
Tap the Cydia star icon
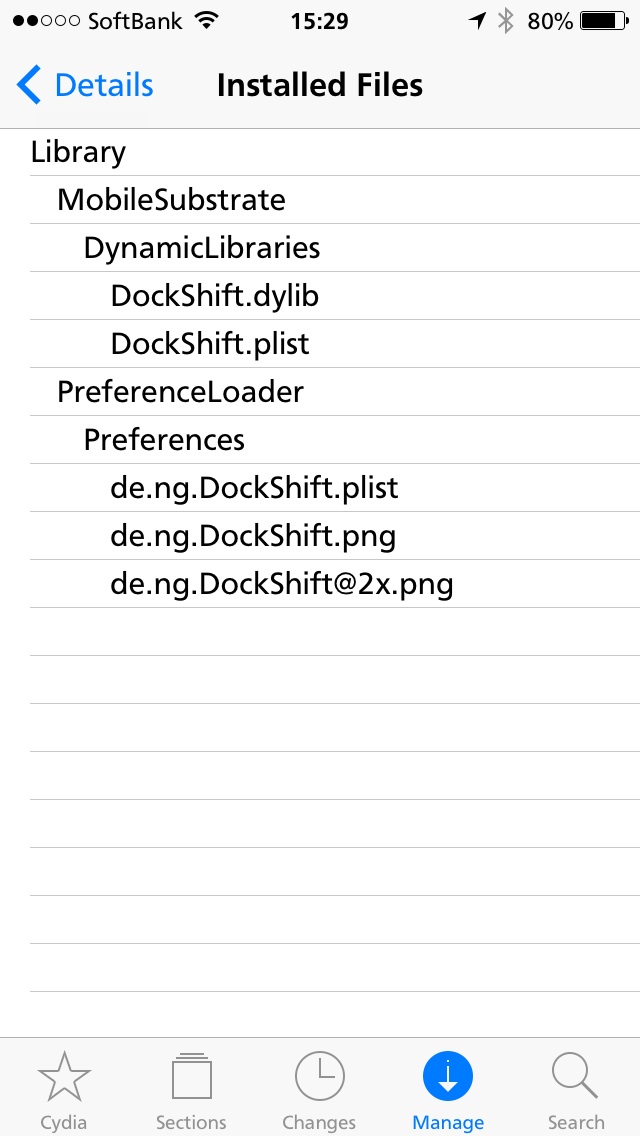point(64,1077)
